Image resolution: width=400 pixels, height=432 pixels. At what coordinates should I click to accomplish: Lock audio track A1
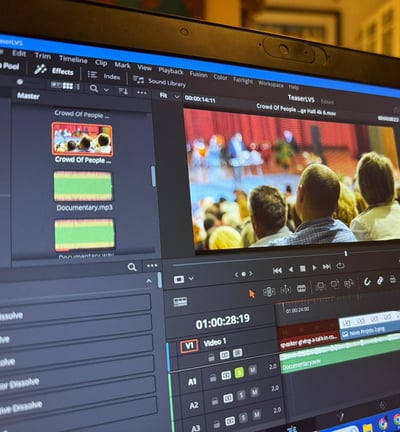point(213,378)
